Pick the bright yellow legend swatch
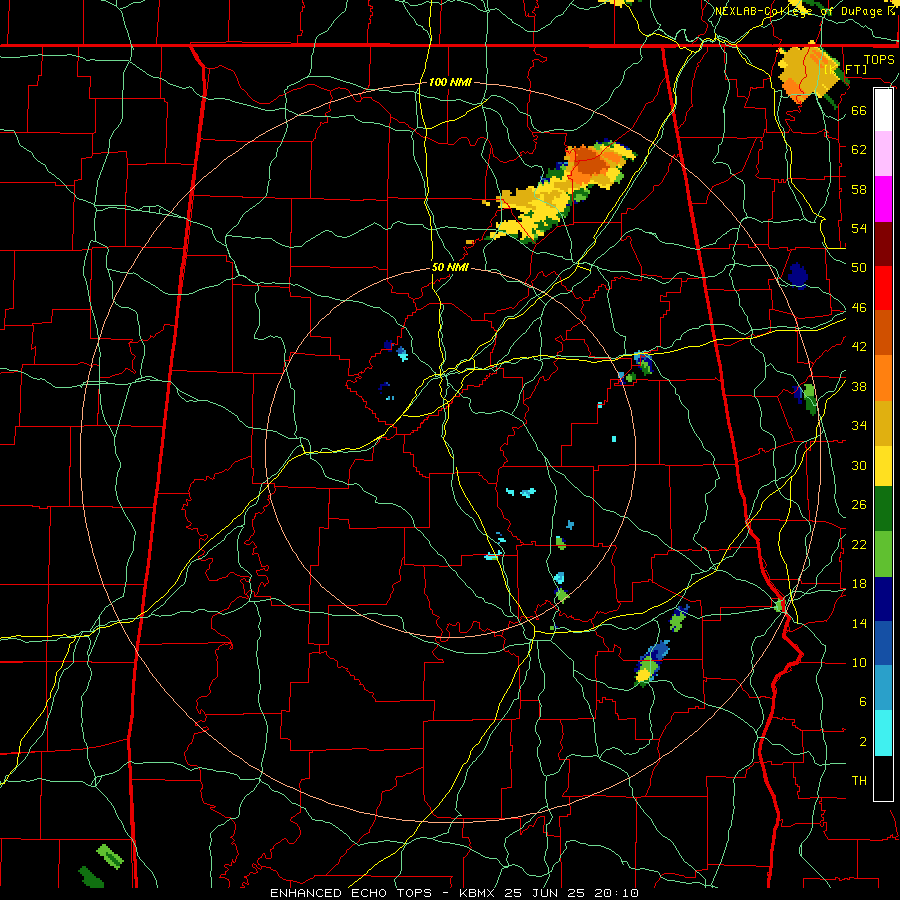The width and height of the screenshot is (900, 900). 883,465
